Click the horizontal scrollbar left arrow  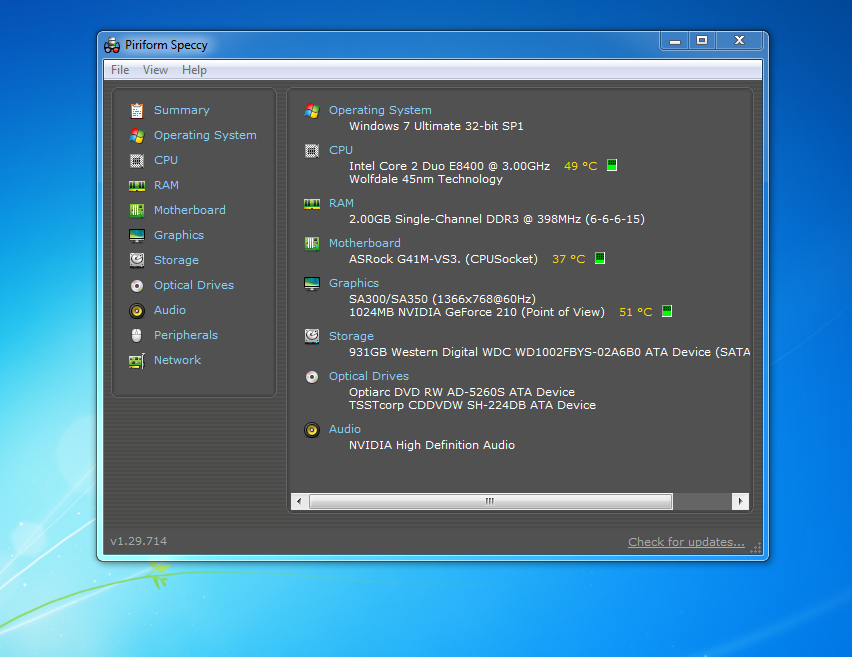point(299,501)
